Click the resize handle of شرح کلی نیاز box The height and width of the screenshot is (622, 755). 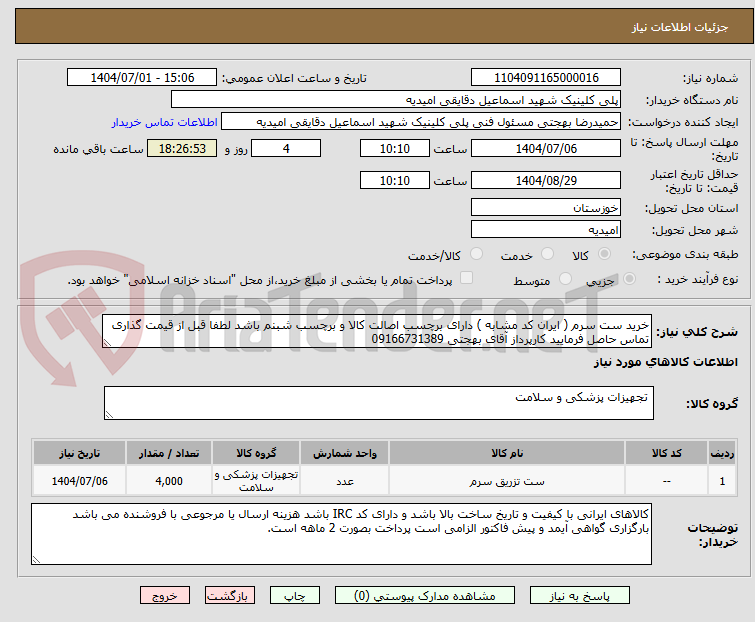(x=107, y=342)
